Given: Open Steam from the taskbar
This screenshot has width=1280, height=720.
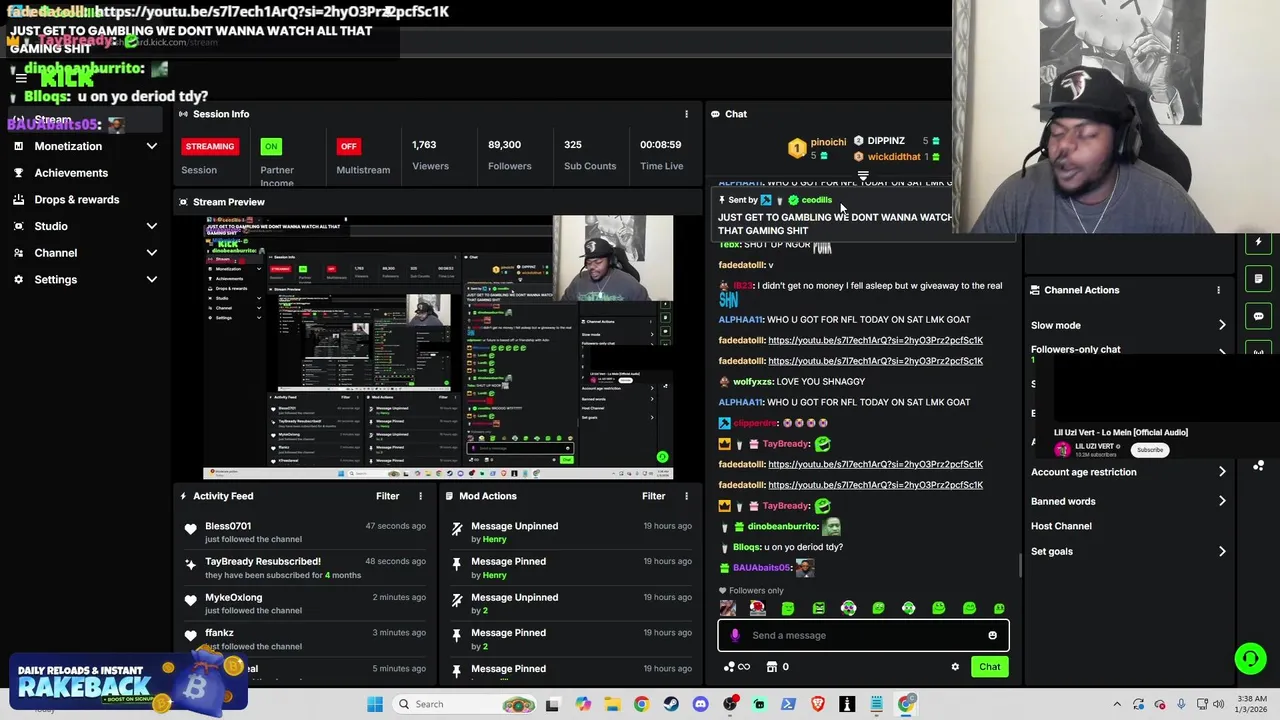Looking at the screenshot, I should [x=671, y=704].
